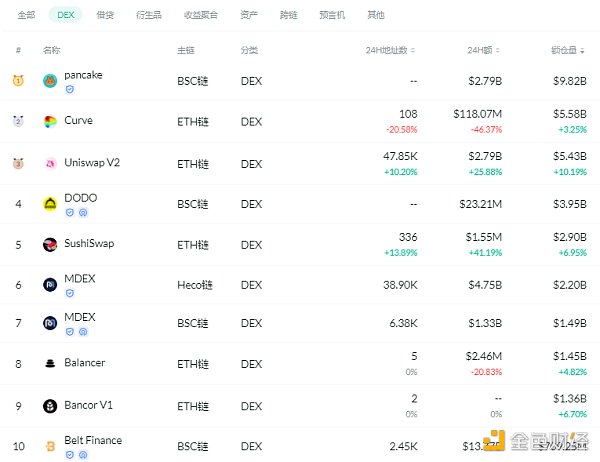Image resolution: width=600 pixels, height=462 pixels.
Task: Open the Heco链 MDEX project link
Action: (79, 278)
